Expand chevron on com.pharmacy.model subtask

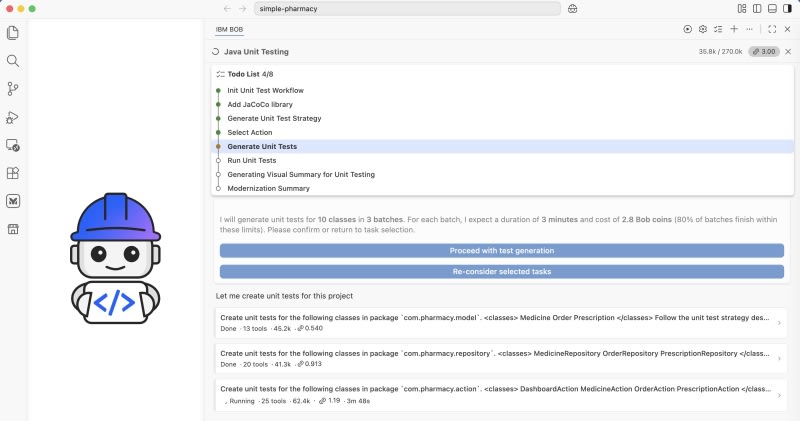pyautogui.click(x=779, y=323)
